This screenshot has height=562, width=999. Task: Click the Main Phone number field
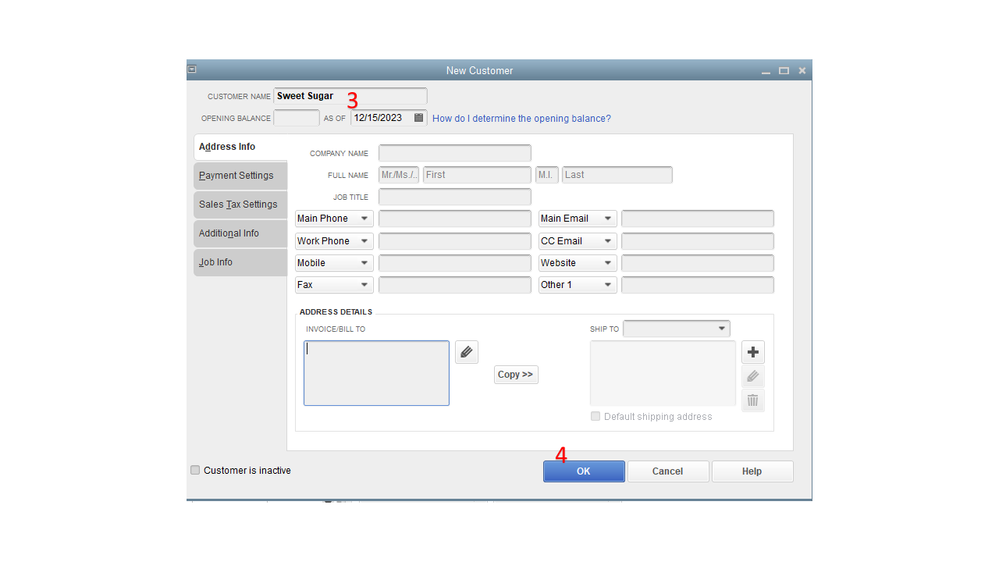(x=455, y=219)
